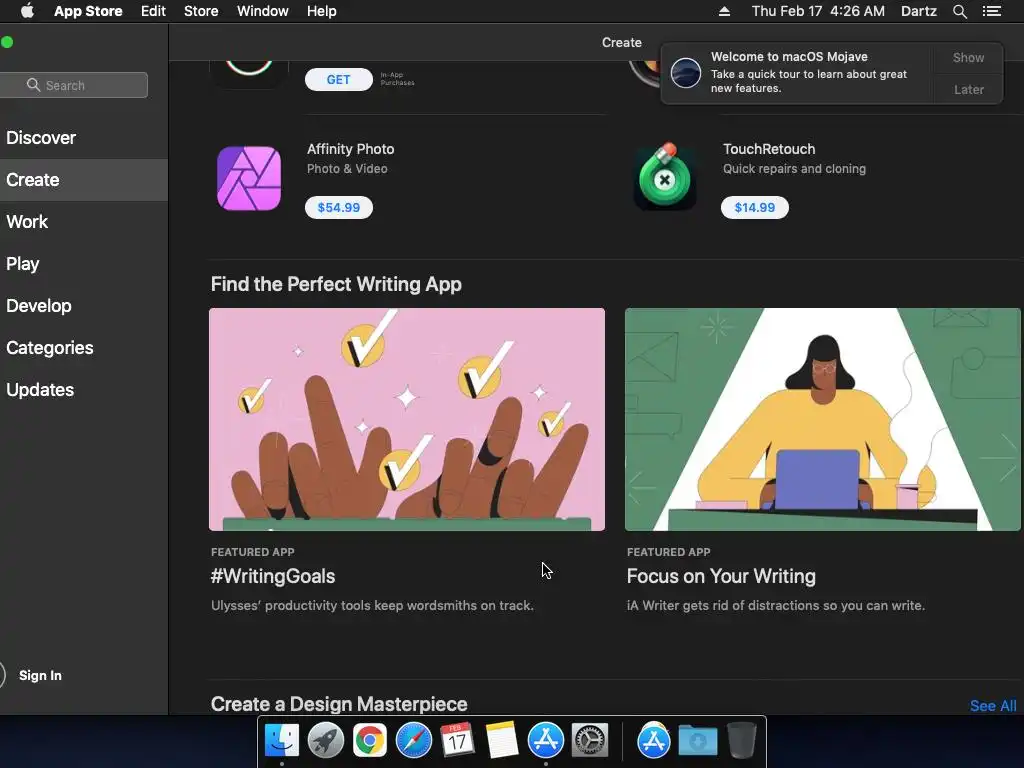Open the Store menu
The width and height of the screenshot is (1024, 768).
tap(200, 11)
